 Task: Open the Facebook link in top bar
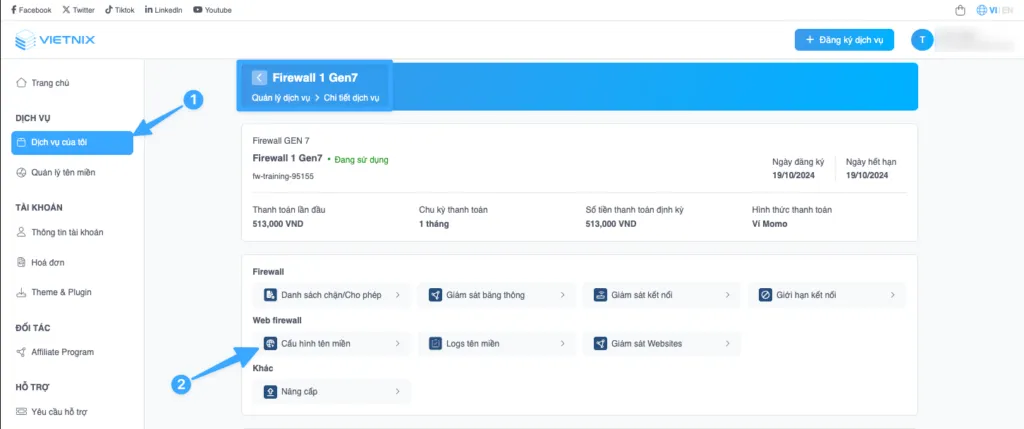click(x=31, y=10)
